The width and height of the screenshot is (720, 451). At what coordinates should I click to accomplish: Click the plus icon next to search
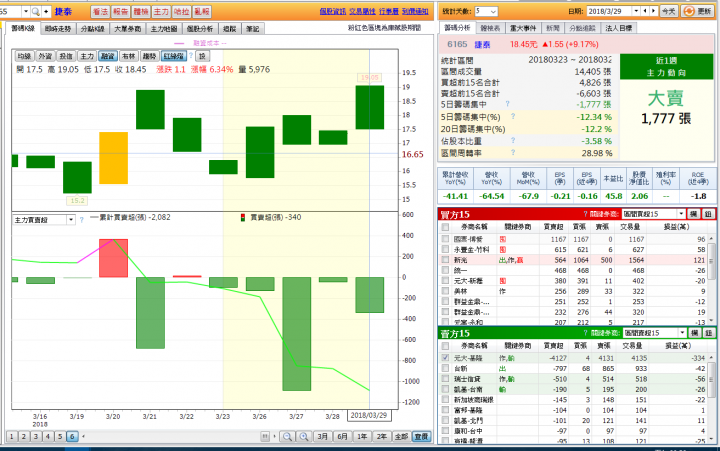(x=46, y=11)
